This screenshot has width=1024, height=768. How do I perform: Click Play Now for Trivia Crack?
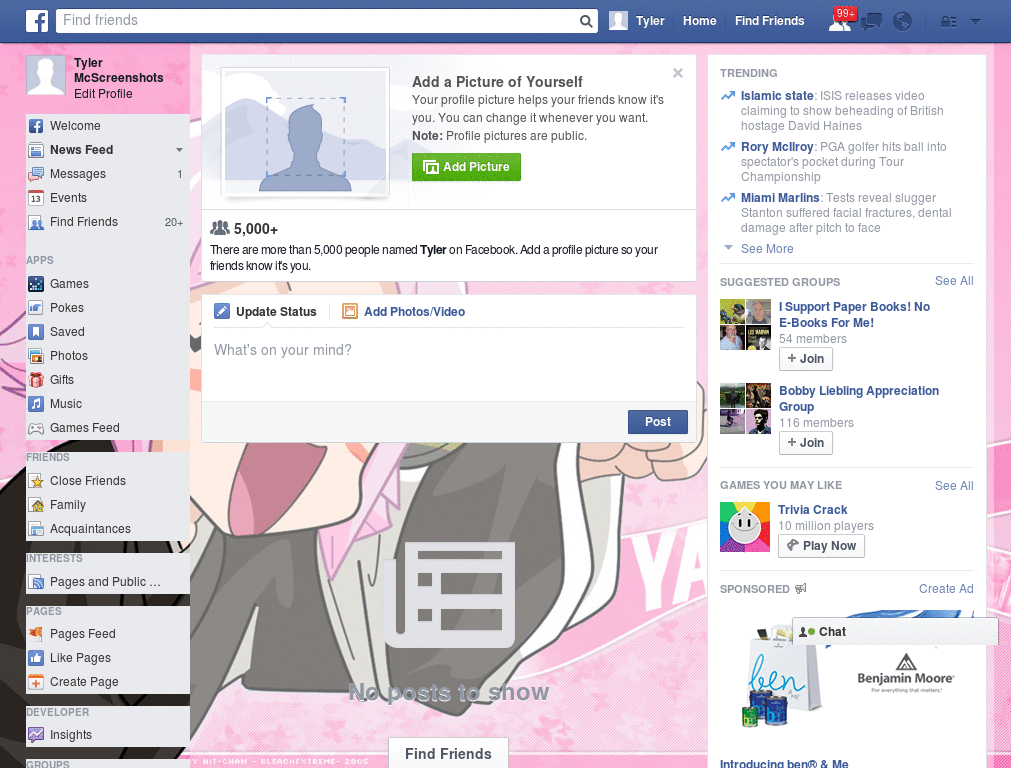click(822, 546)
